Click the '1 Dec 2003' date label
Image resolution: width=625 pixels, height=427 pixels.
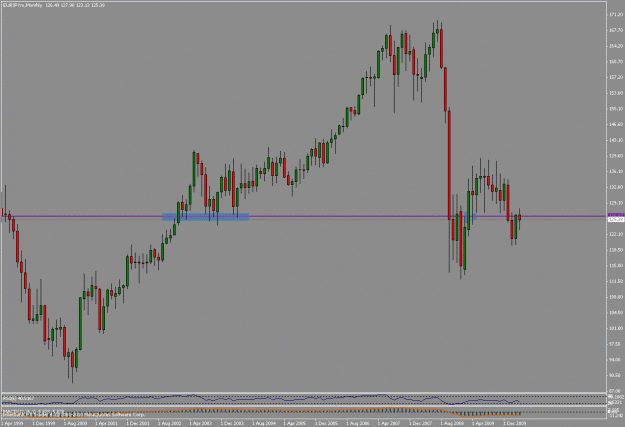coord(232,423)
